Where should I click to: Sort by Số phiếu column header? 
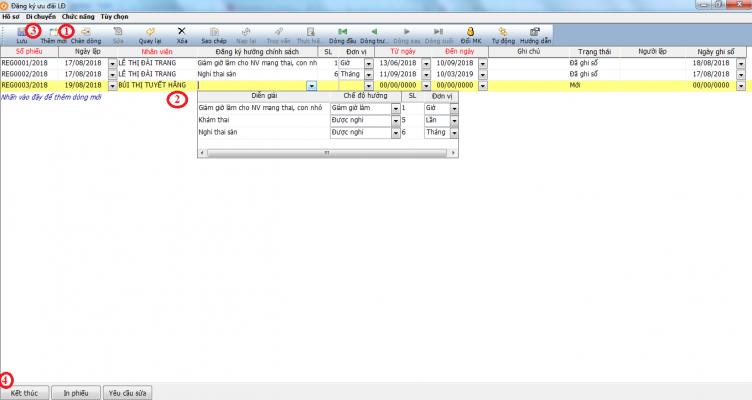point(29,51)
